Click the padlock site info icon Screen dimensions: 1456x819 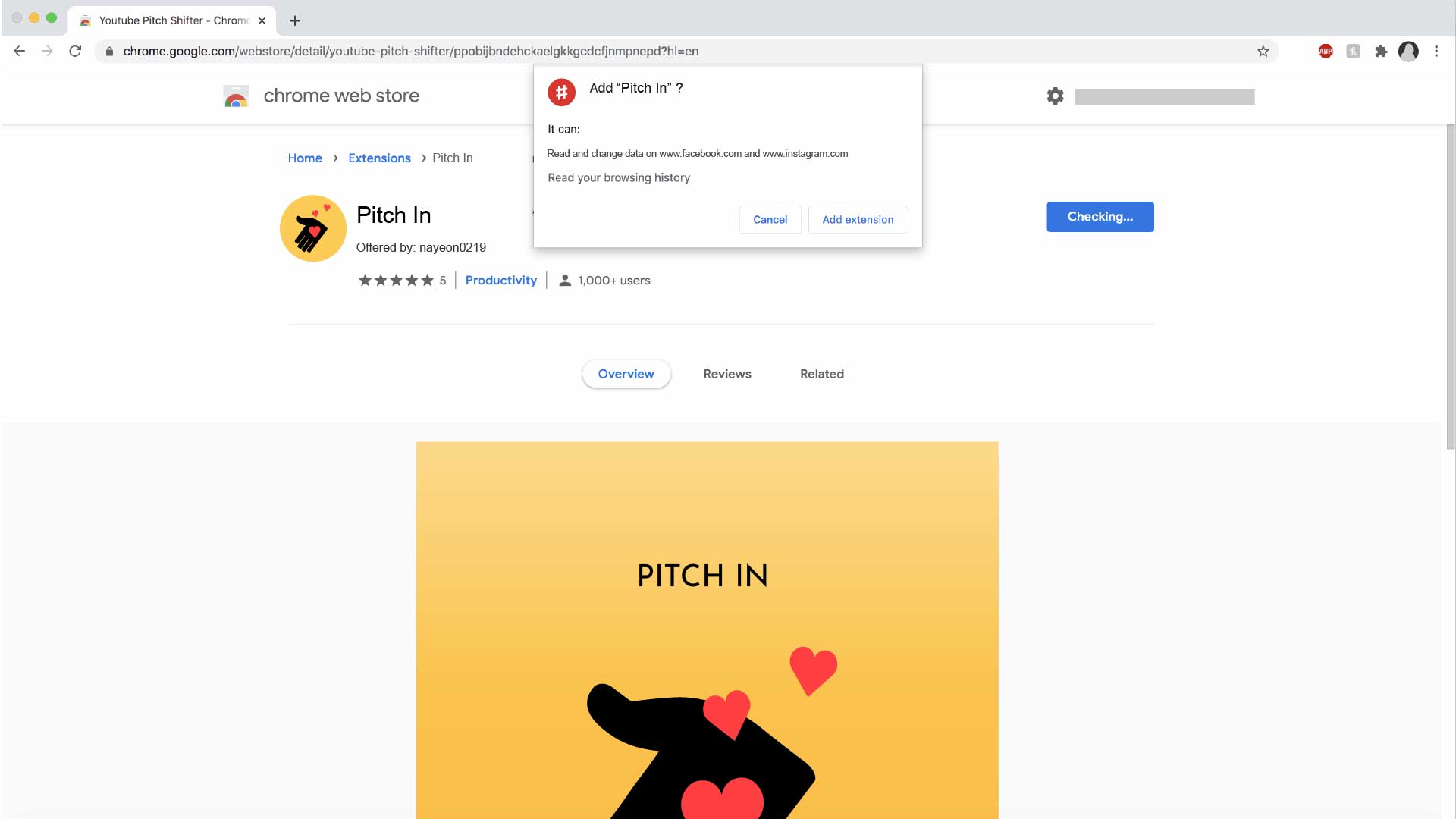click(x=109, y=51)
